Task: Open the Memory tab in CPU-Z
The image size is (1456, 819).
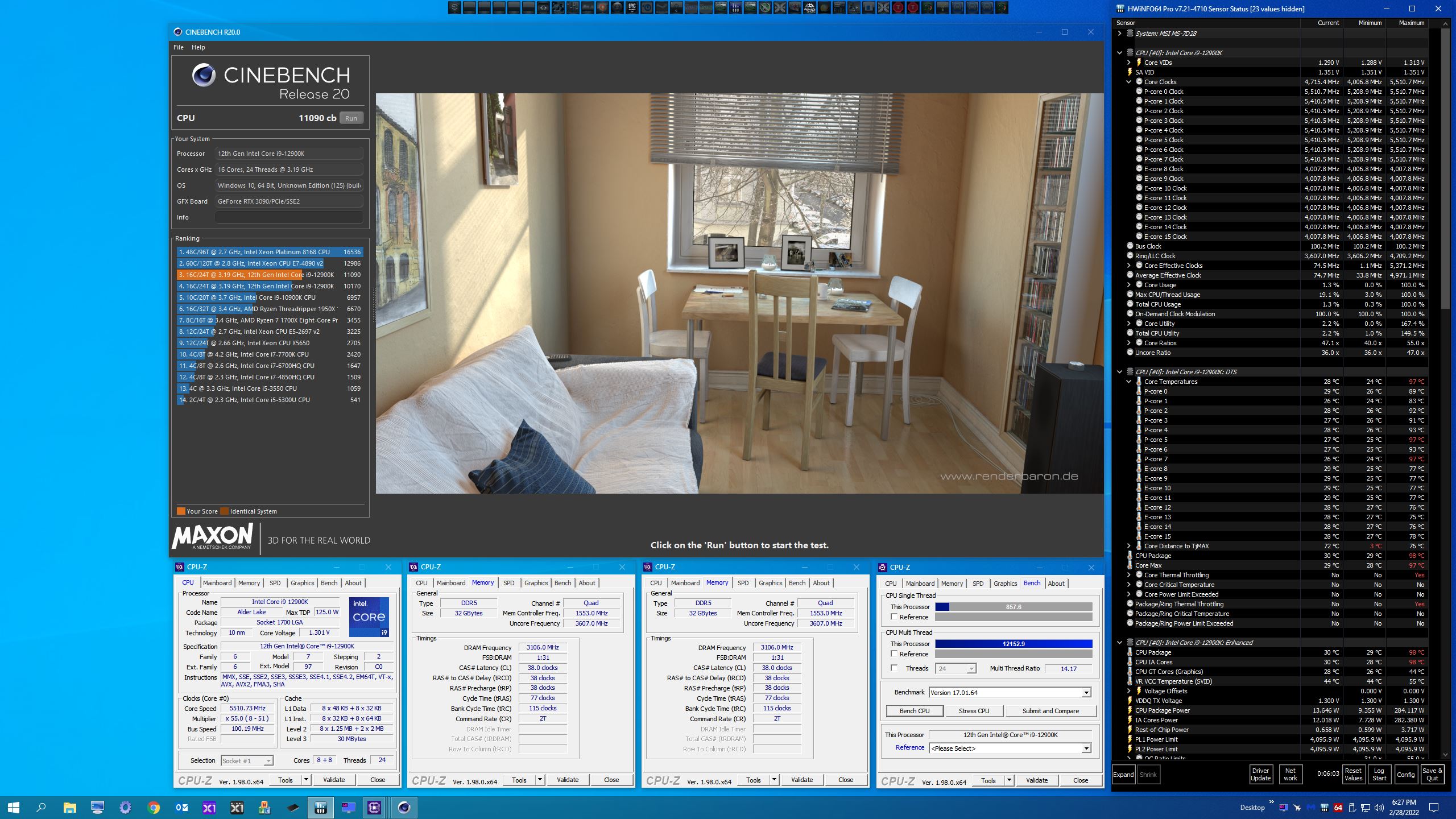Action: (x=248, y=582)
